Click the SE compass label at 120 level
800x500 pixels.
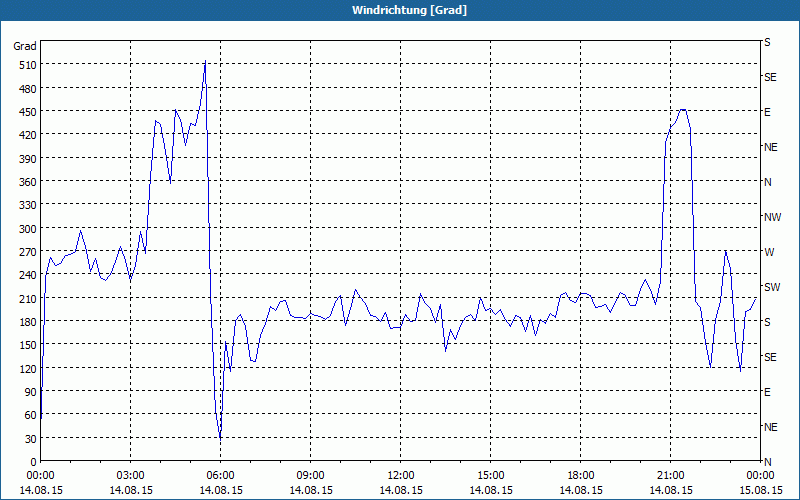[x=770, y=357]
